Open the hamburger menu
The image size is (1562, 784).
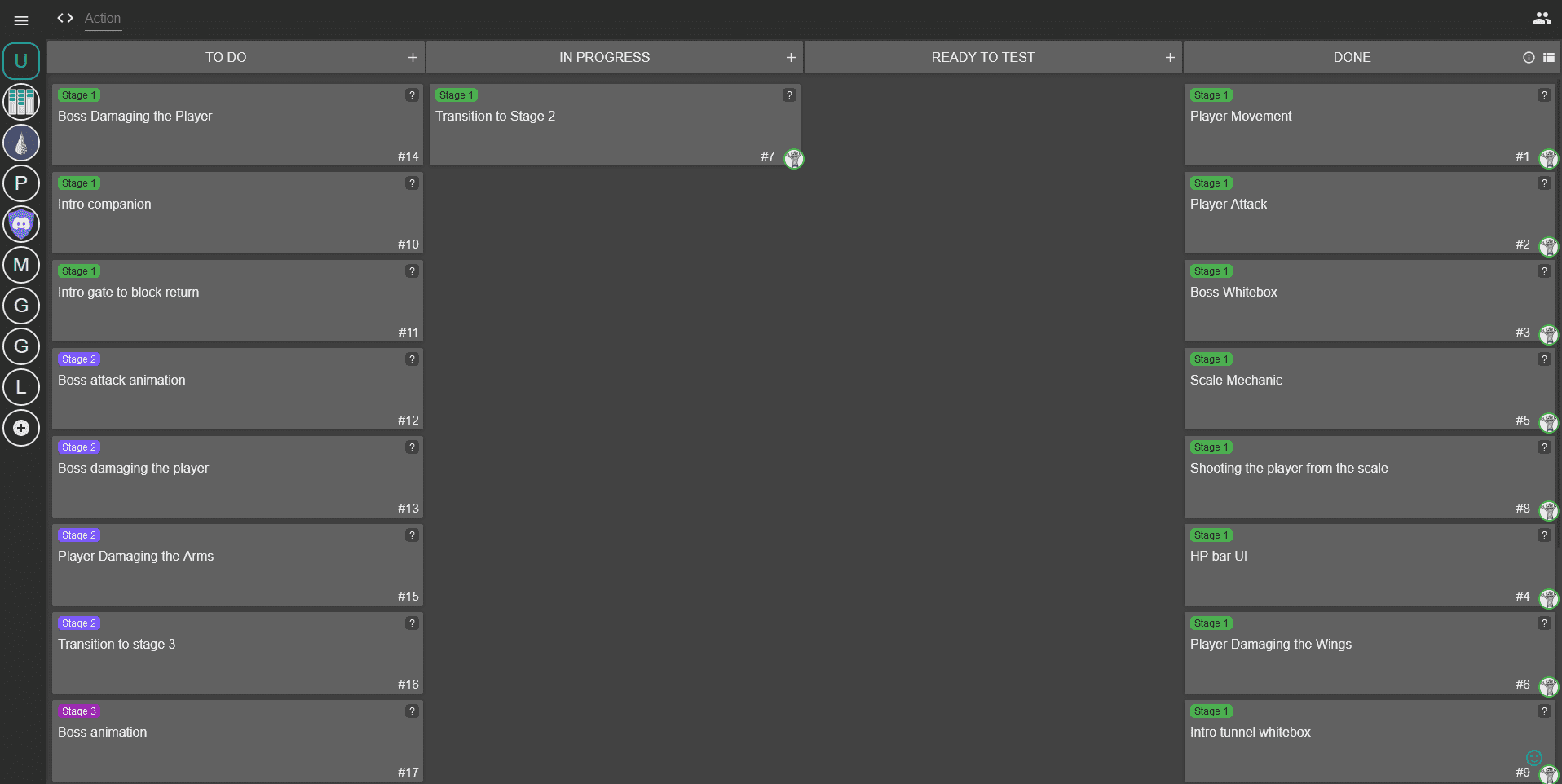21,20
